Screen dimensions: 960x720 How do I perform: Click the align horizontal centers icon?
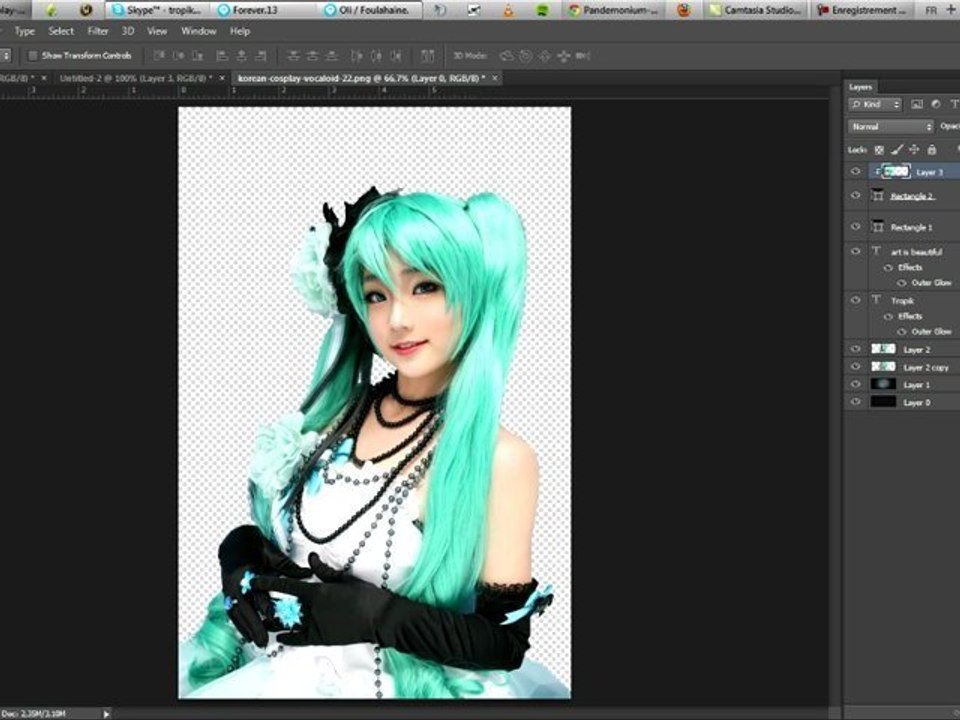pos(242,56)
